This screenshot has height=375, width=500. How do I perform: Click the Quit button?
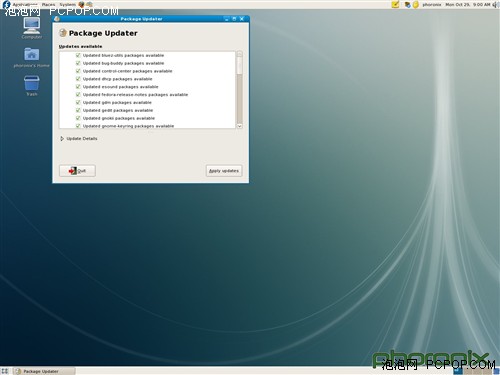click(77, 171)
